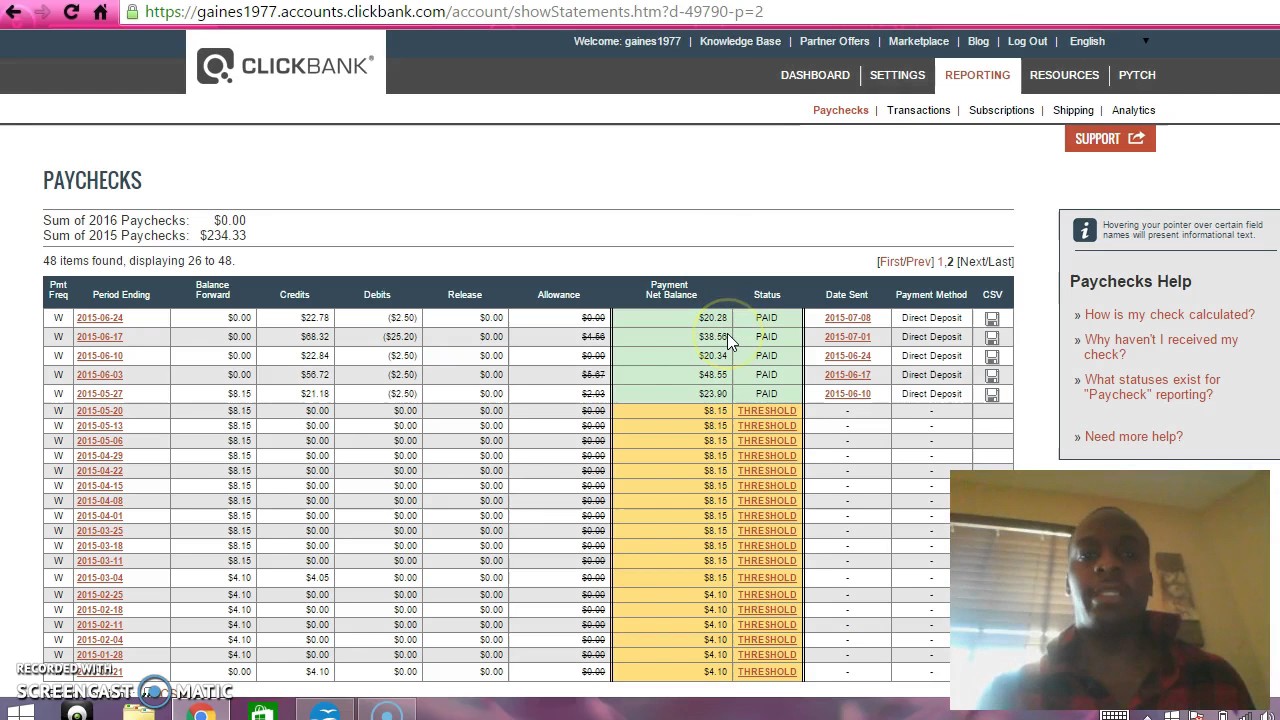The image size is (1280, 720).
Task: Open the Partner Offers link
Action: tap(834, 41)
